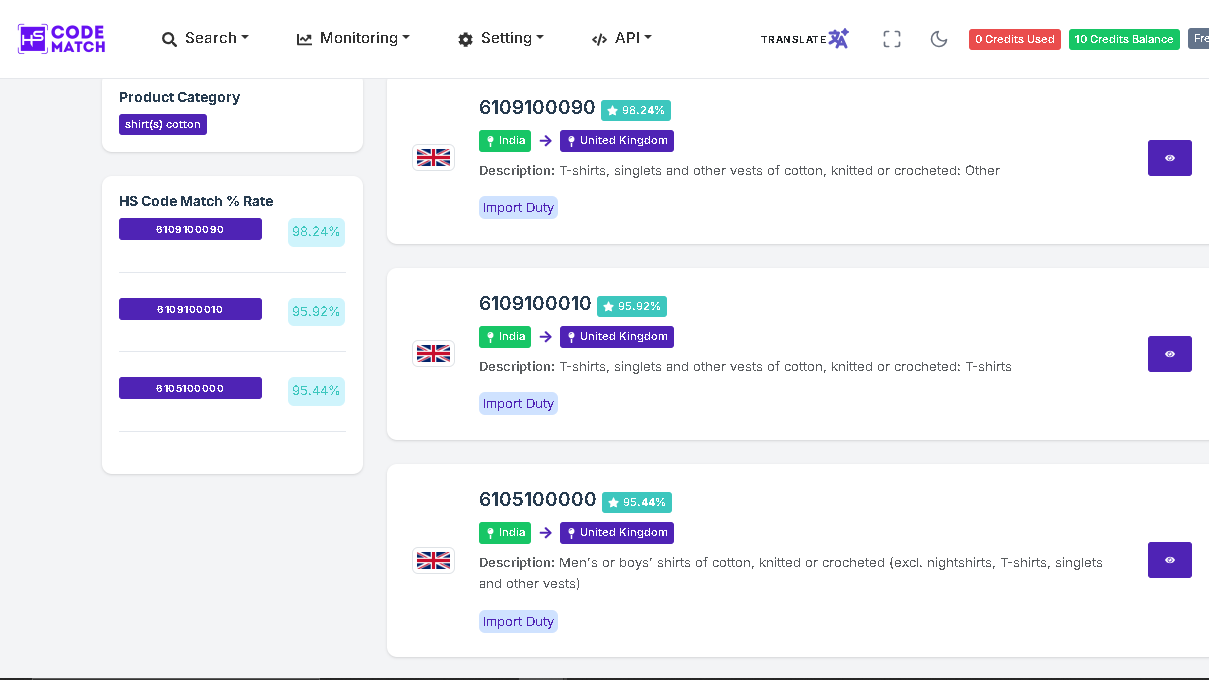Click the UK flag beside 6109100090
Viewport: 1209px width, 680px height.
click(433, 157)
